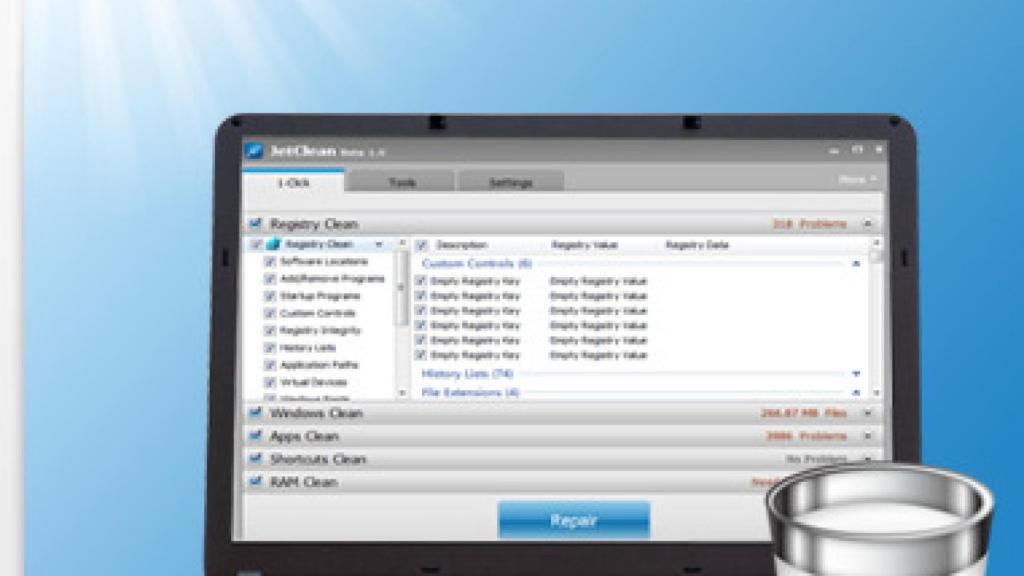
Task: Click the Registry Clean cube icon in tree
Action: 274,244
